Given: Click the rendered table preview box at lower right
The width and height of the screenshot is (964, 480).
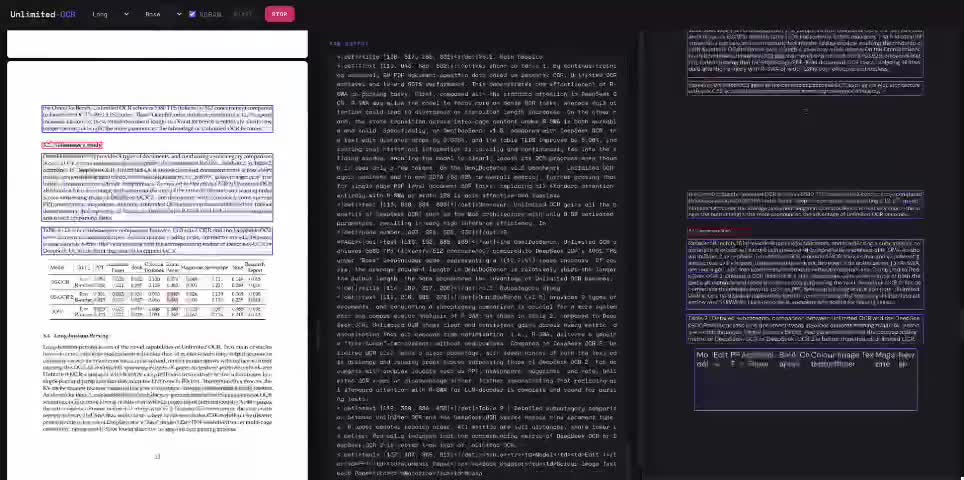Looking at the screenshot, I should click(805, 379).
